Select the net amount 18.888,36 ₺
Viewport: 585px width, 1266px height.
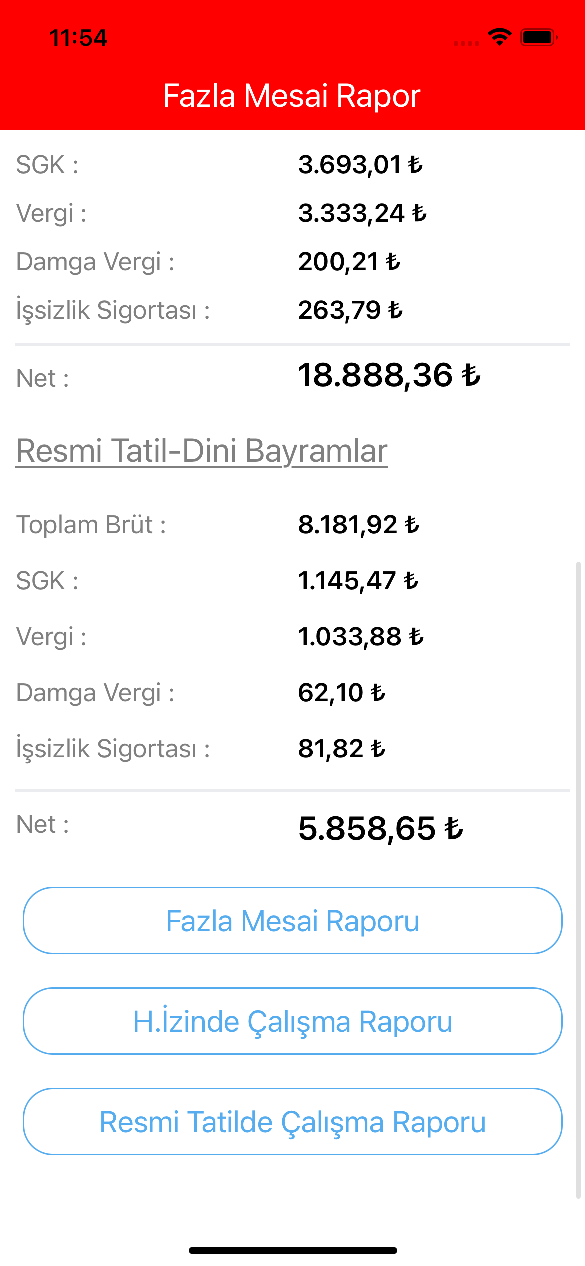click(389, 375)
